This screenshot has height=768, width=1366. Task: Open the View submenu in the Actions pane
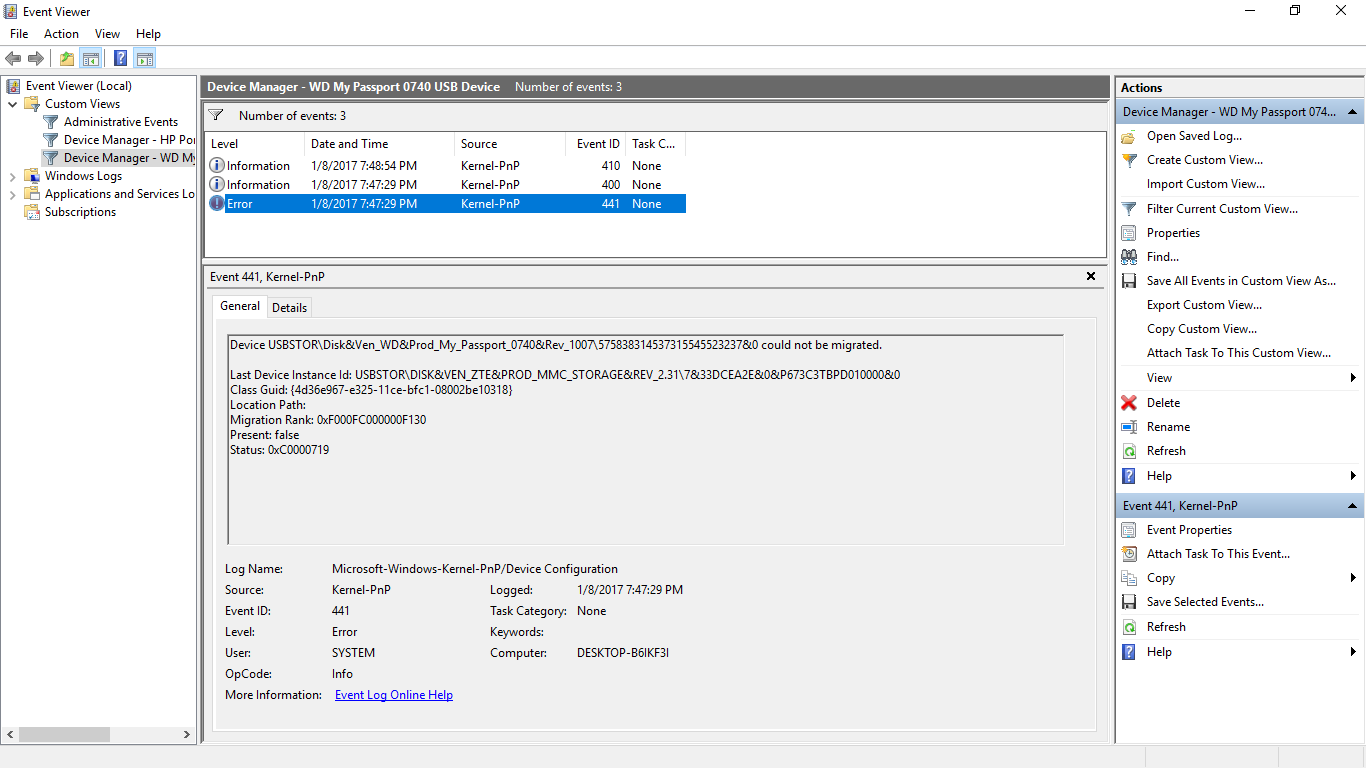click(x=1158, y=377)
